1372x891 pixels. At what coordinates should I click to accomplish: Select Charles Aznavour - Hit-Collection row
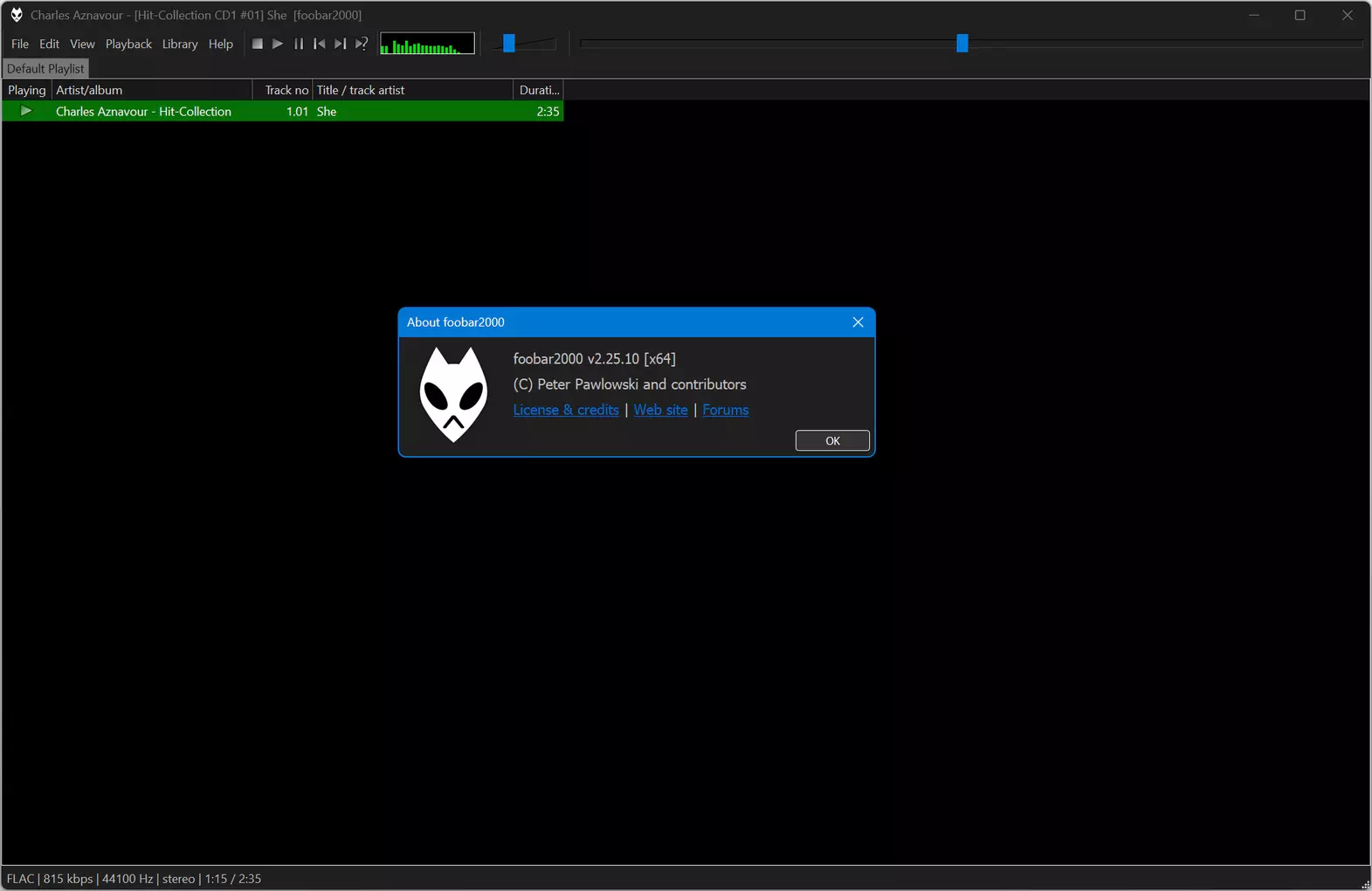(283, 111)
